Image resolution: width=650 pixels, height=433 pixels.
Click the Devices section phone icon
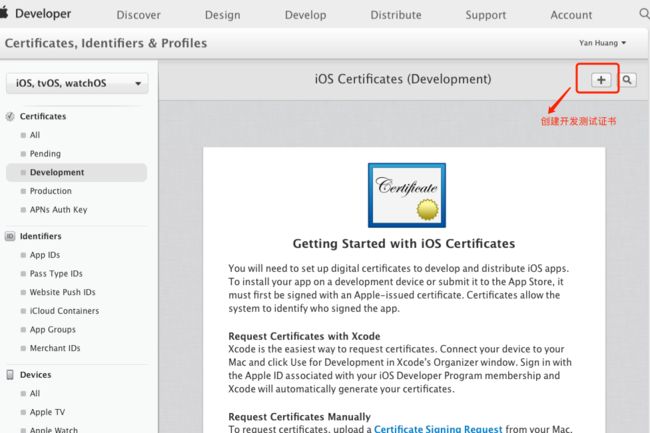(10, 375)
